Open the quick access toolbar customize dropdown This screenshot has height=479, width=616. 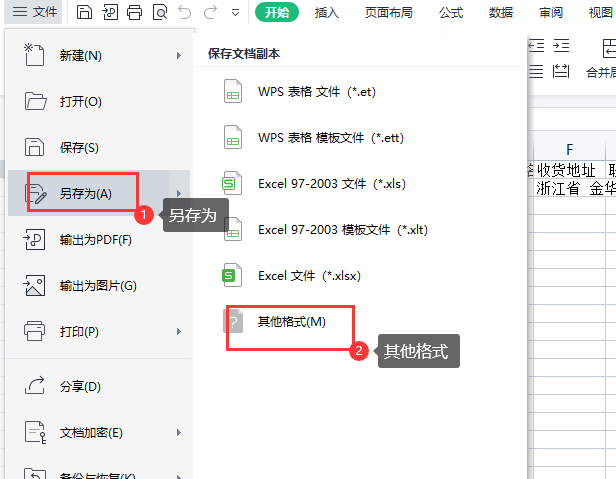(x=235, y=12)
